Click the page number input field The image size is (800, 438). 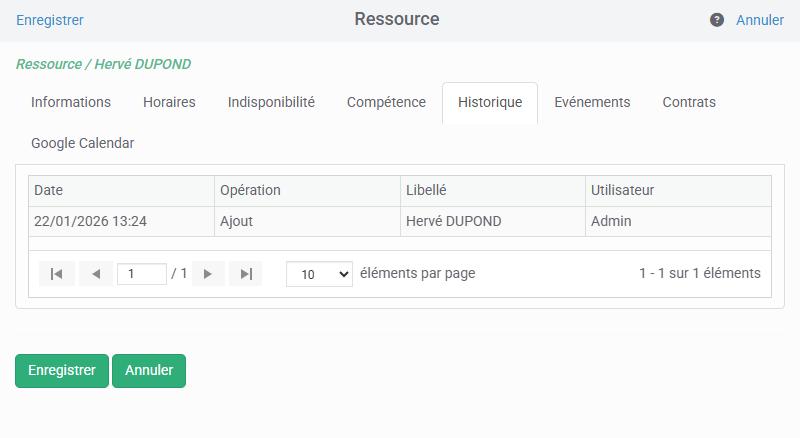(142, 274)
